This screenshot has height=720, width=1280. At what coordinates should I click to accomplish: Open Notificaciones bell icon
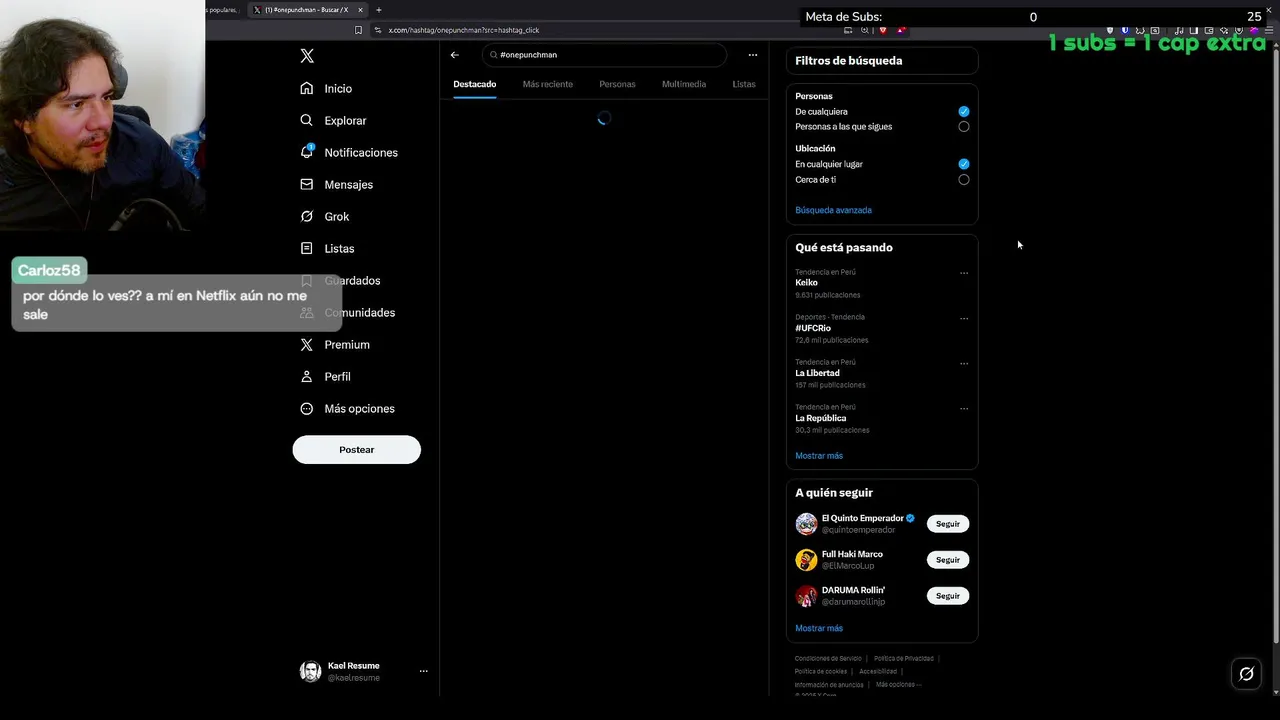click(307, 152)
